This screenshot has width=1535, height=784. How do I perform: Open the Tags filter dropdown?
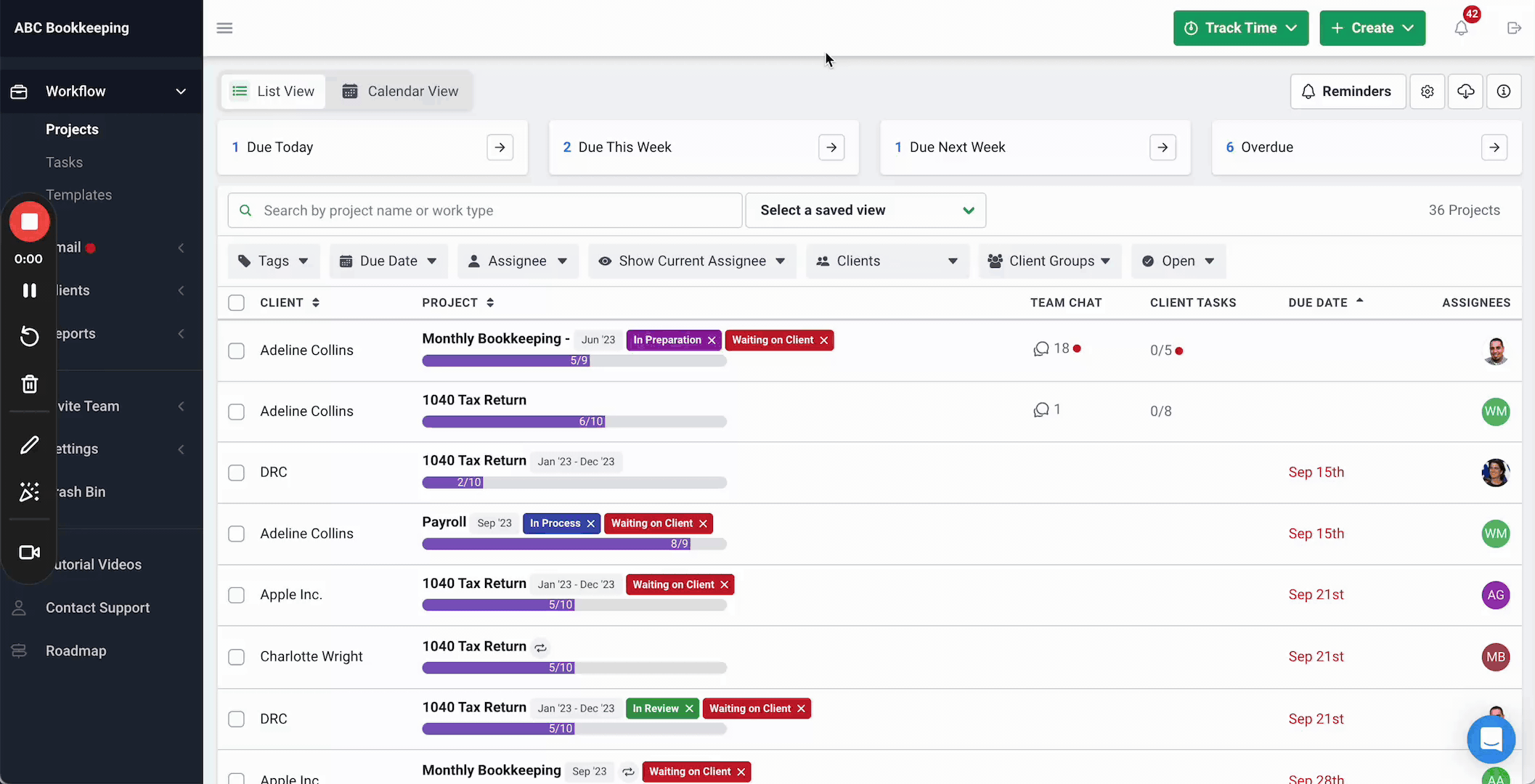274,261
